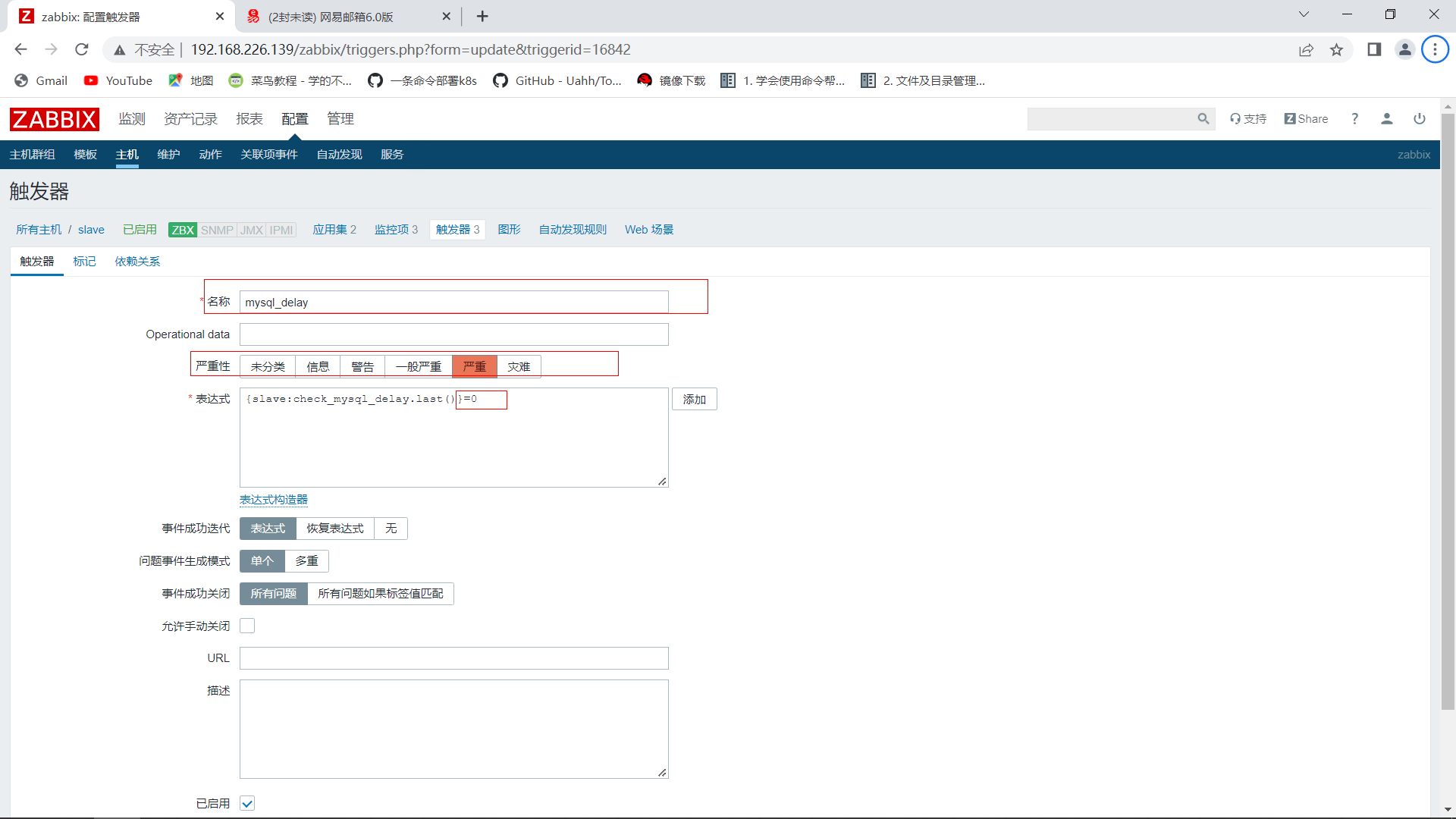This screenshot has width=1456, height=819.
Task: Click the ZABBIX logo
Action: [x=54, y=119]
